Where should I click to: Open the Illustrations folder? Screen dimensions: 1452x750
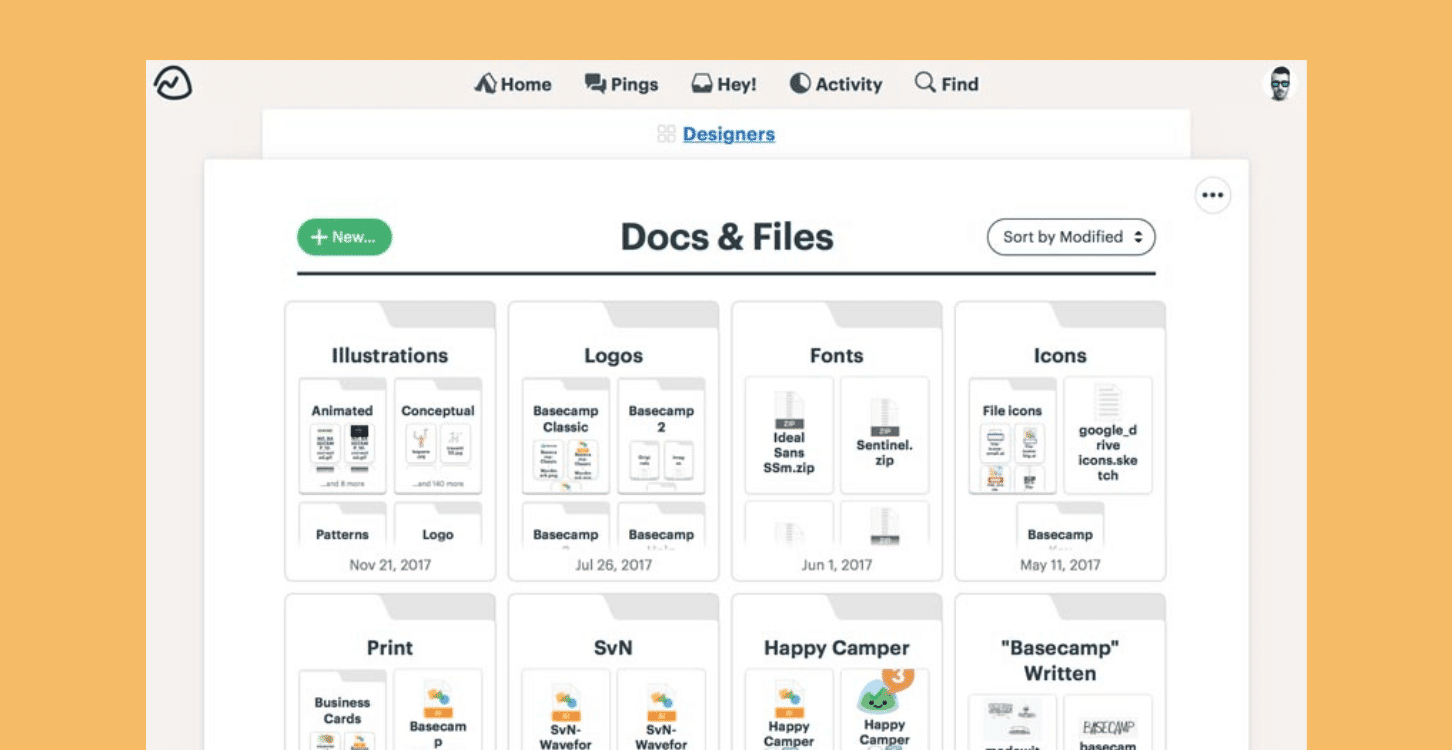(390, 355)
